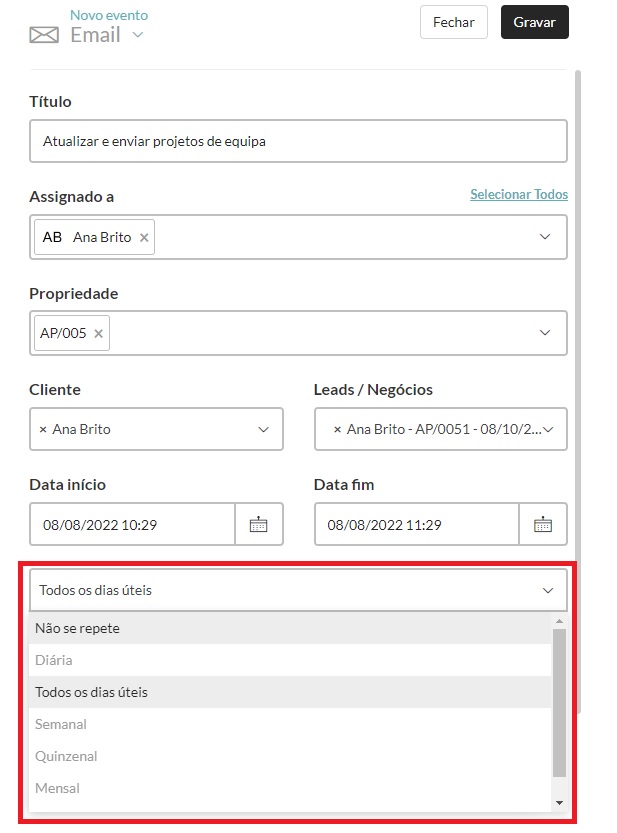Click the Título text input field
Viewport: 617px width, 833px height.
point(298,141)
